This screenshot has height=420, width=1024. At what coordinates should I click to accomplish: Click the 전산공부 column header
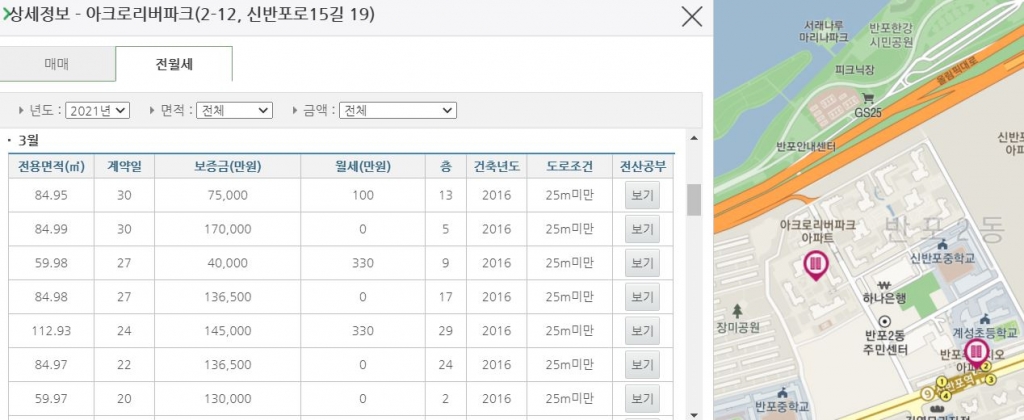(643, 166)
